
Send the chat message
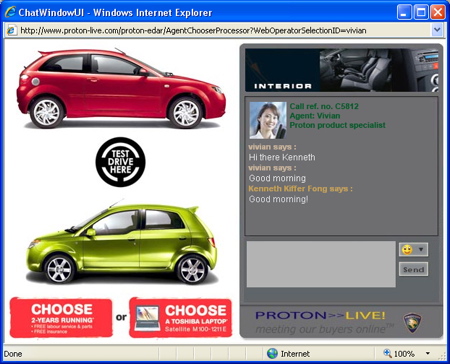click(413, 269)
